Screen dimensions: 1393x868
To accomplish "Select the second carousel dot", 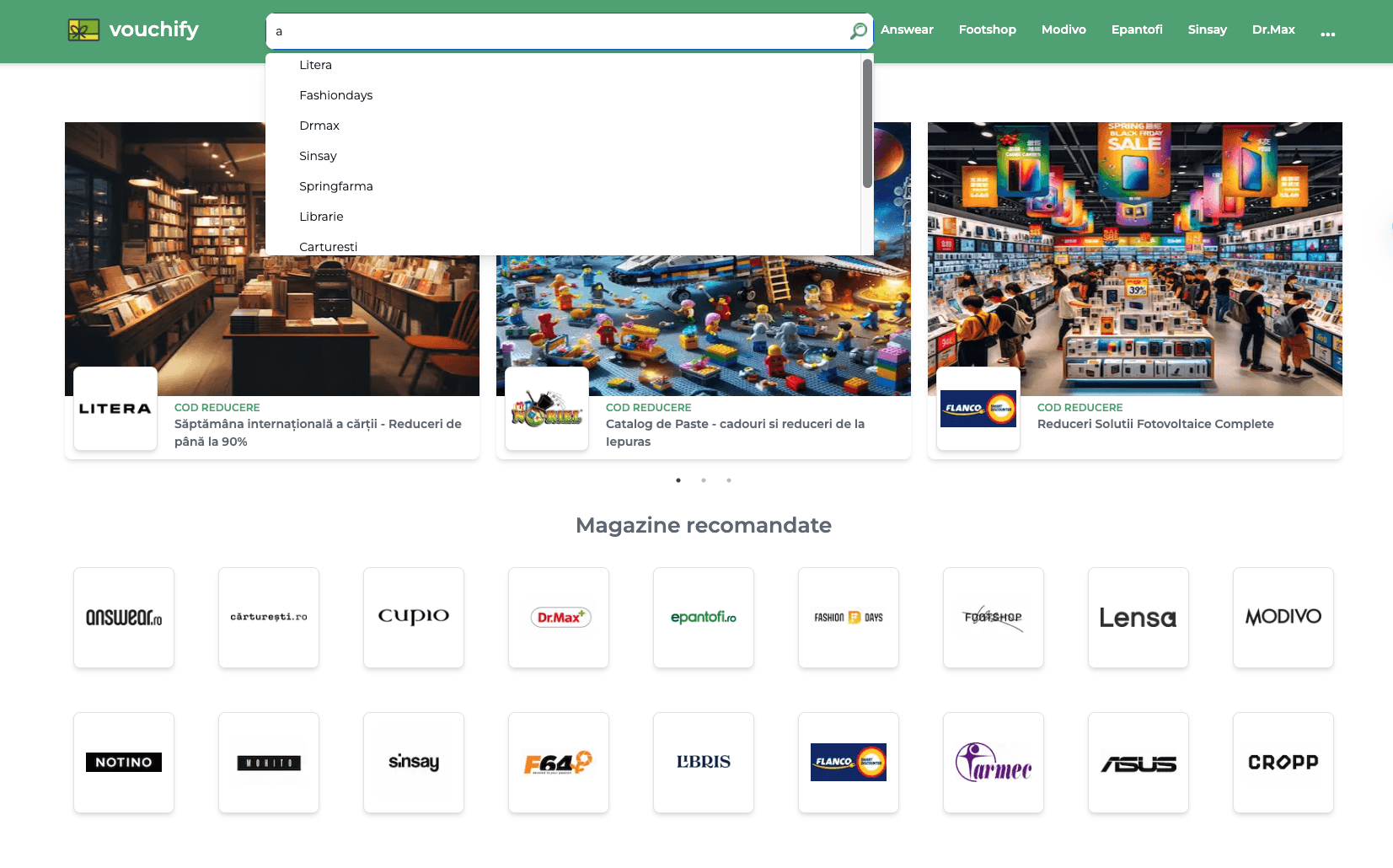I will click(704, 480).
